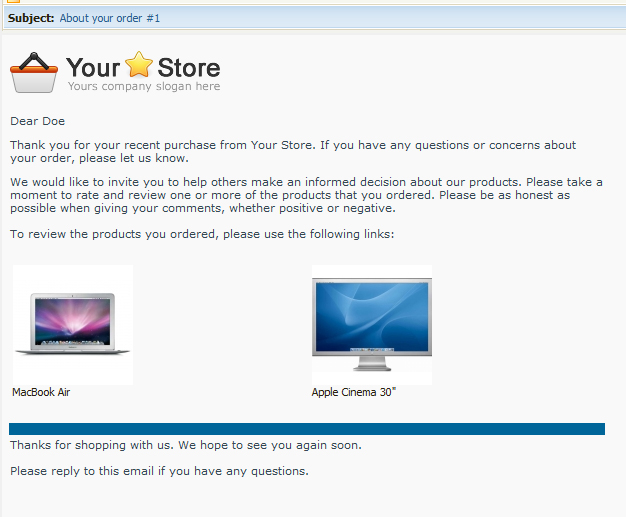Open the MacBook Air product thumbnail
Image resolution: width=626 pixels, height=517 pixels.
pyautogui.click(x=73, y=325)
